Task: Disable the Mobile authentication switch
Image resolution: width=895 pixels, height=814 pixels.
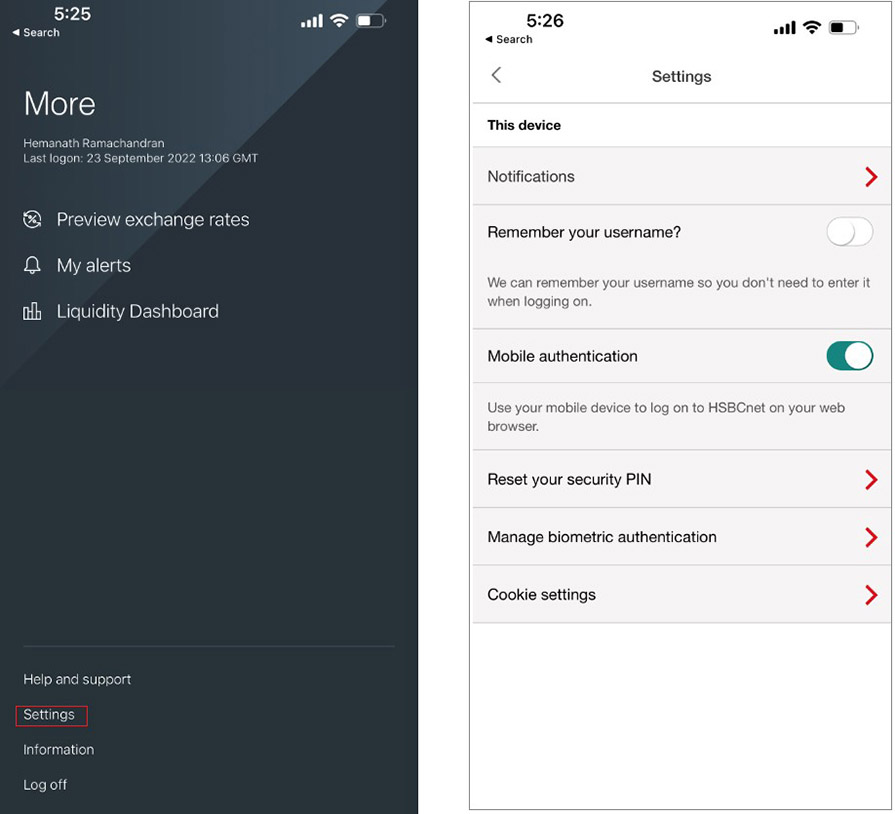Action: [849, 356]
